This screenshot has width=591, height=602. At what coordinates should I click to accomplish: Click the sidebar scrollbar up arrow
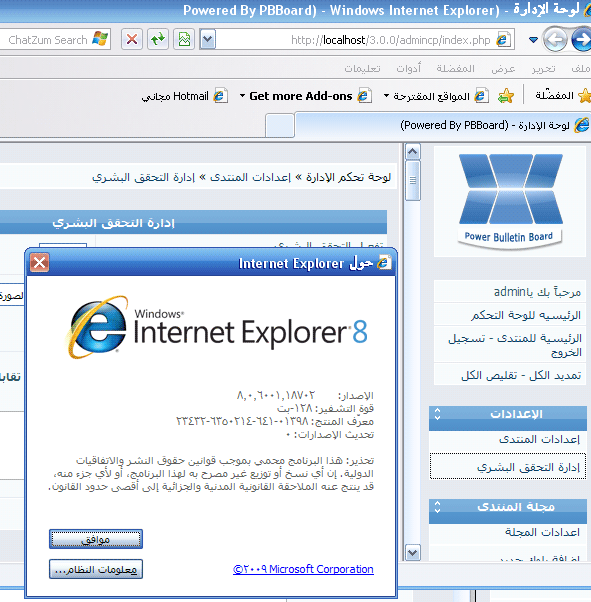(x=413, y=152)
